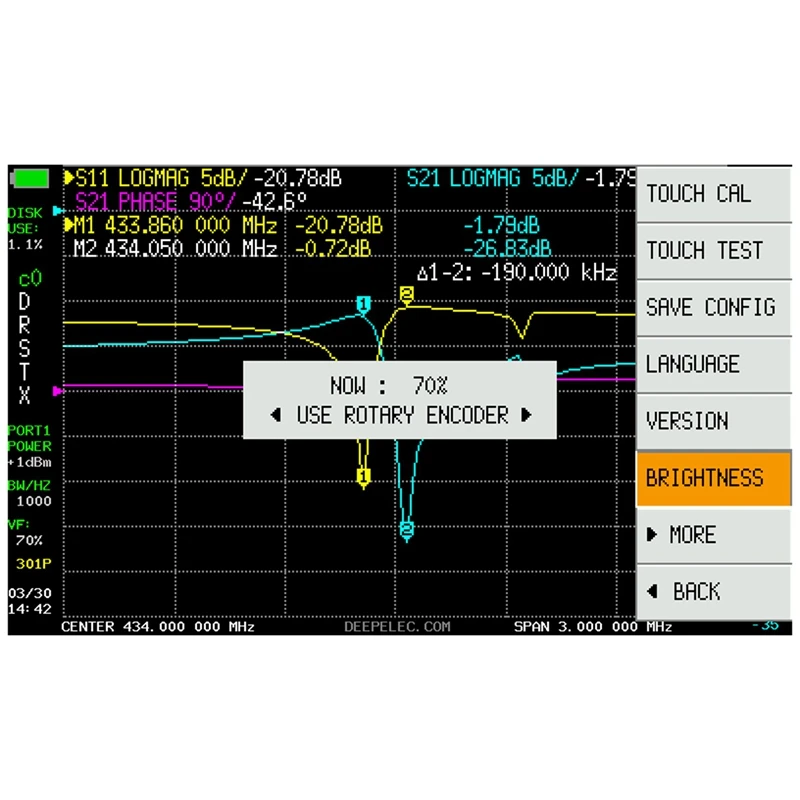This screenshot has height=800, width=800.
Task: Click the right arrow in the rotary encoder dialog
Action: [x=528, y=416]
